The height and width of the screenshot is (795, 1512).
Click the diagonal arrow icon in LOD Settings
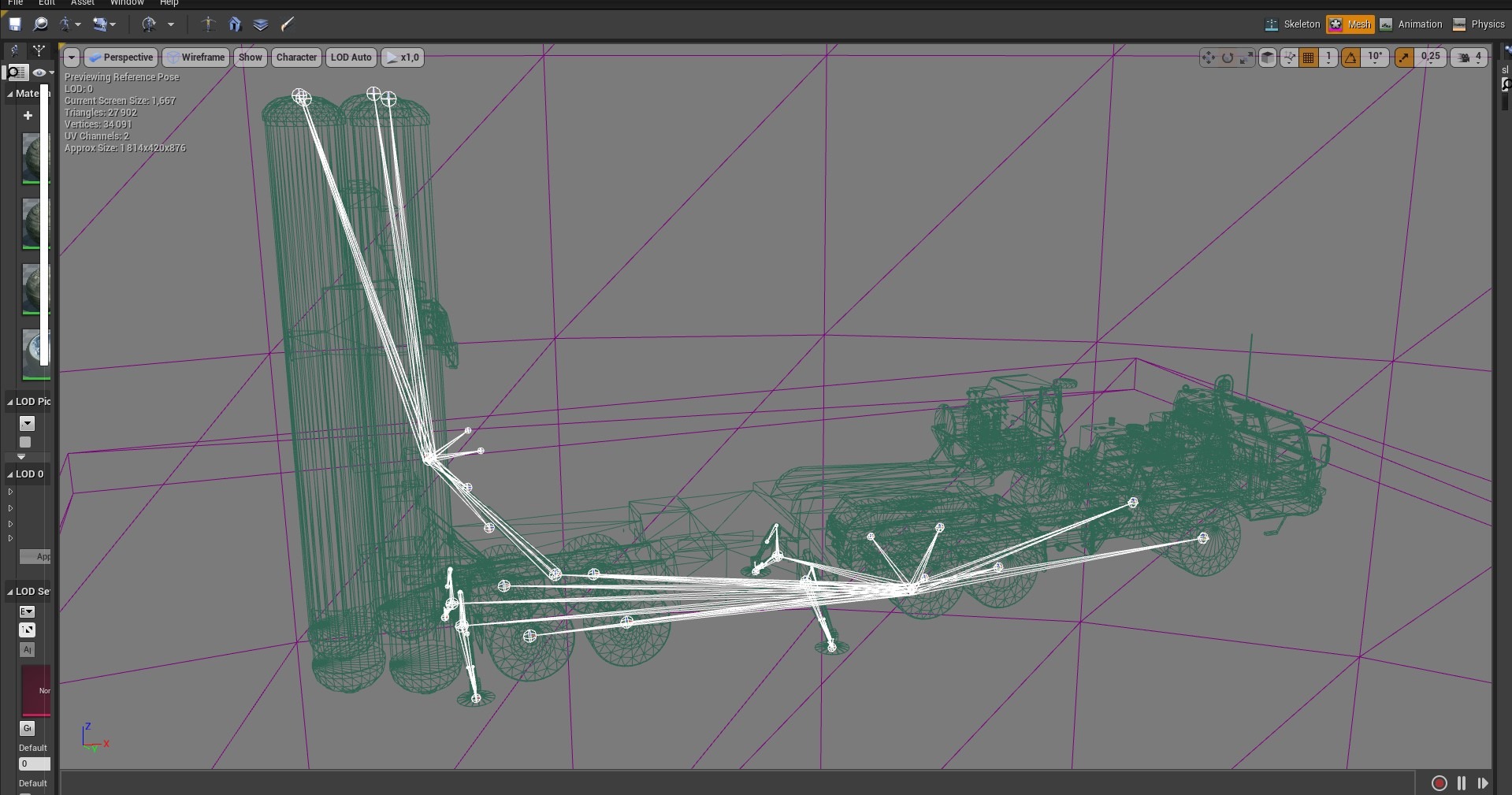click(x=27, y=630)
